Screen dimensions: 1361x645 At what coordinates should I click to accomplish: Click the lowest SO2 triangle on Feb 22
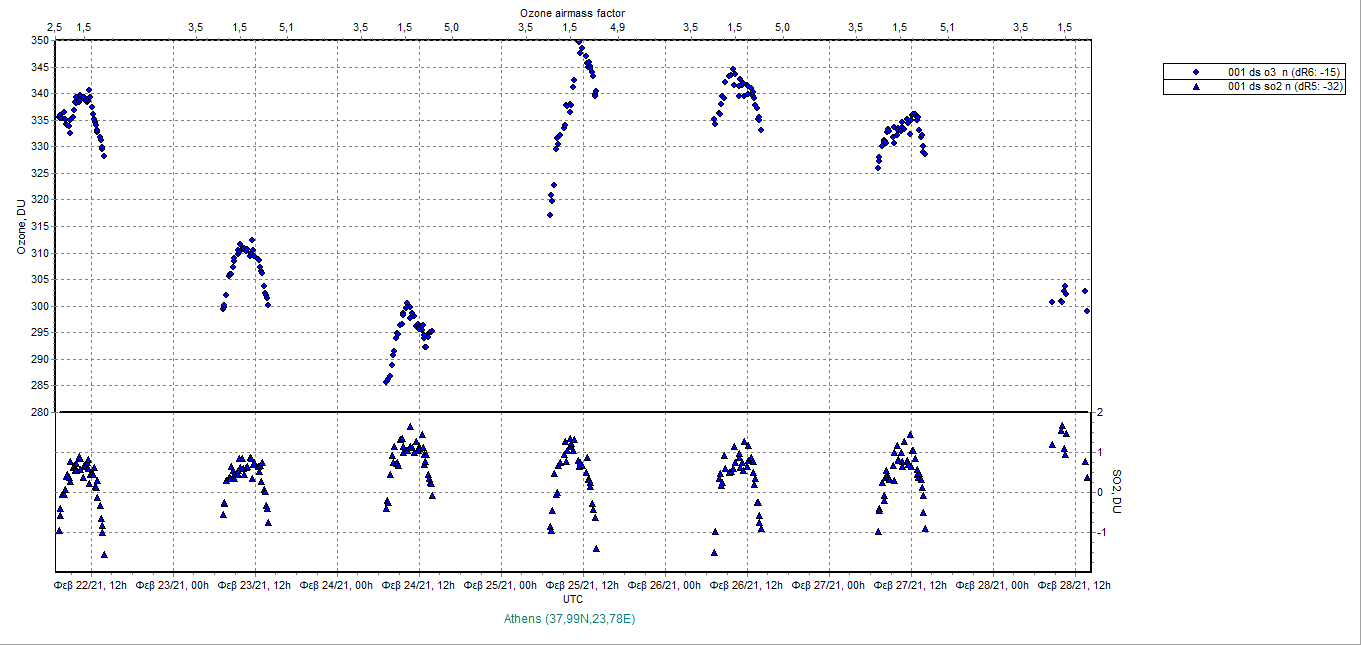[104, 554]
